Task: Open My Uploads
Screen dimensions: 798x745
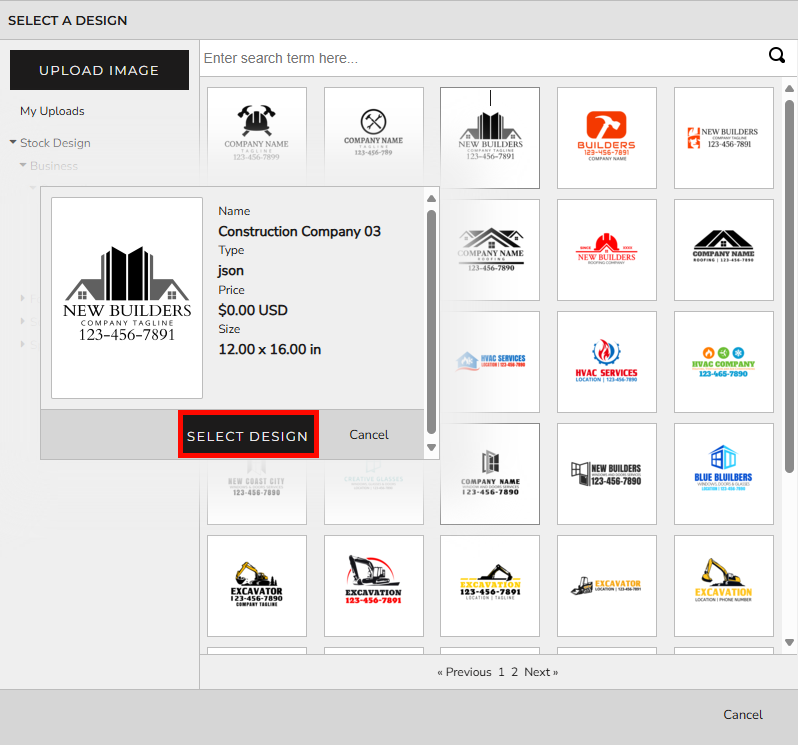Action: pos(52,111)
